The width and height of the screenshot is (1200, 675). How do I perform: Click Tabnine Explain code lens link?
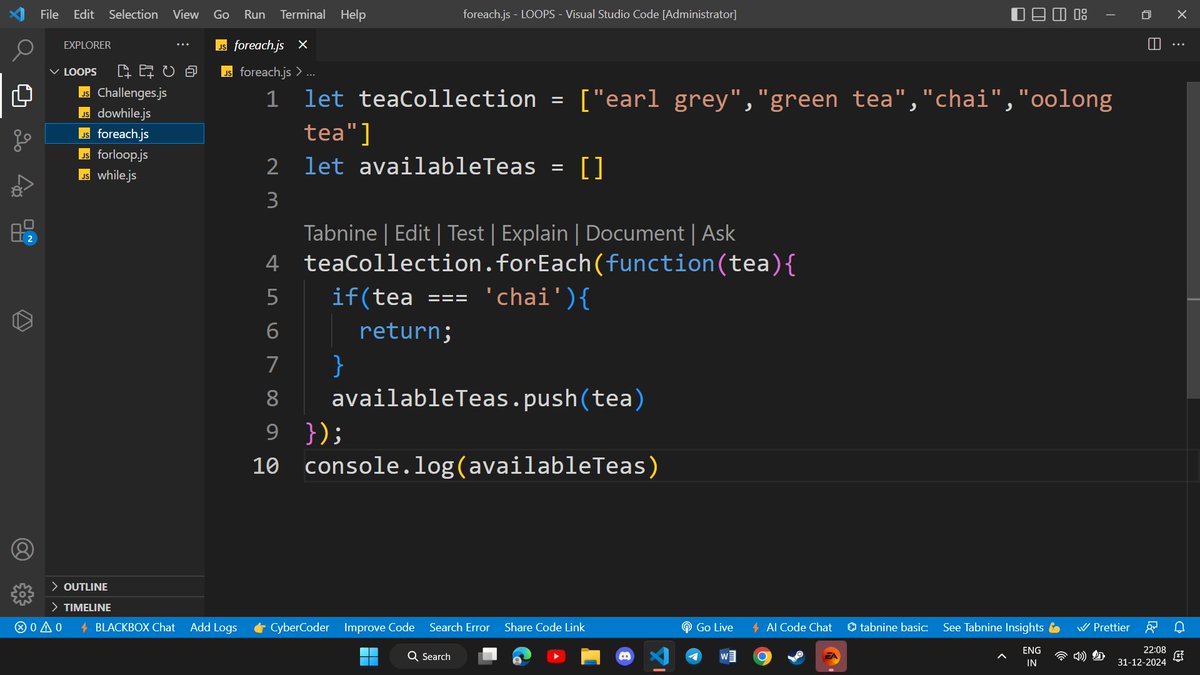[x=534, y=233]
